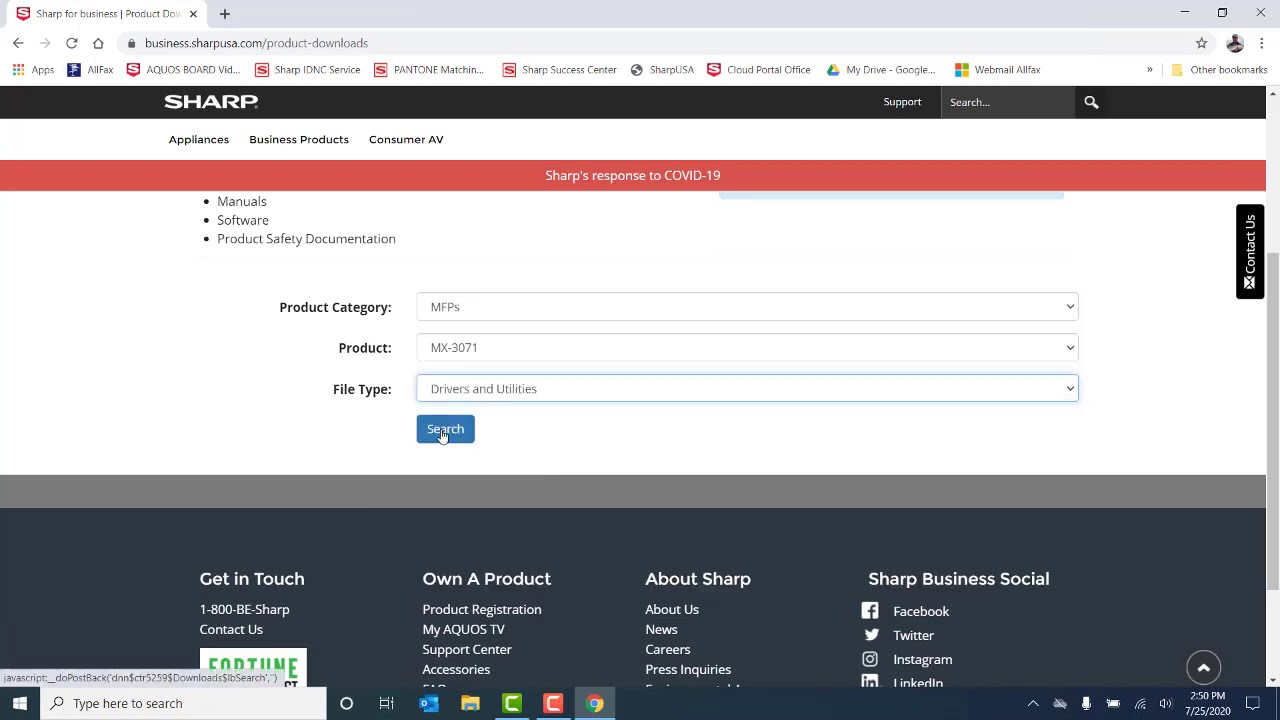Click the Instagram icon
The image size is (1280, 720).
point(870,659)
